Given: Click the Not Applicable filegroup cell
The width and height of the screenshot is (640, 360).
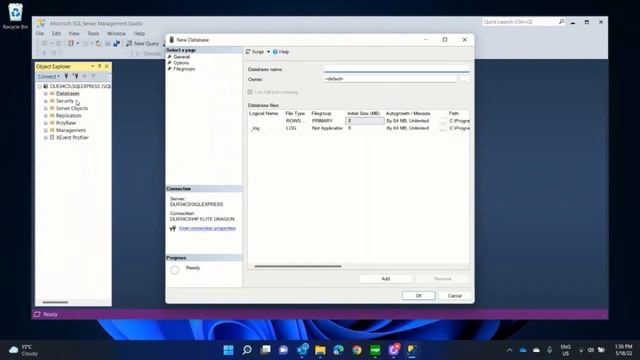Looking at the screenshot, I should (327, 128).
